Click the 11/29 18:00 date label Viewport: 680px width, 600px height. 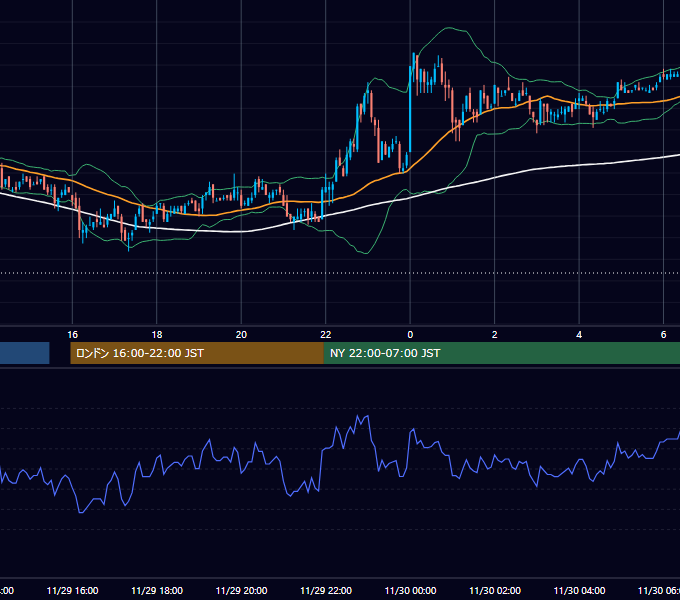157,590
